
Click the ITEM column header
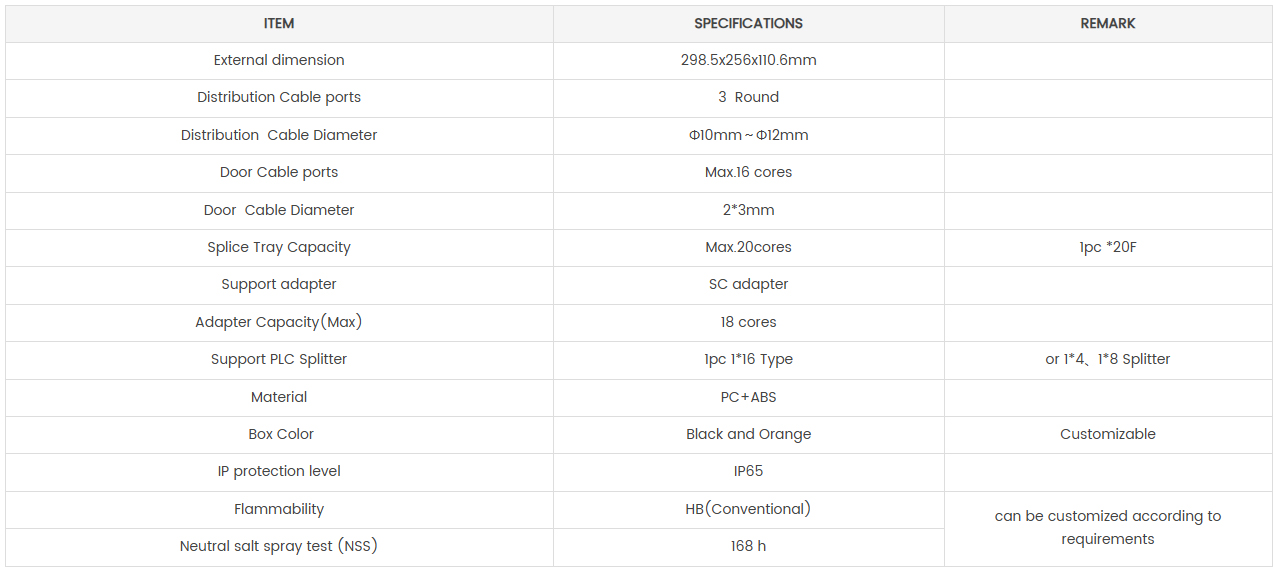pyautogui.click(x=279, y=23)
